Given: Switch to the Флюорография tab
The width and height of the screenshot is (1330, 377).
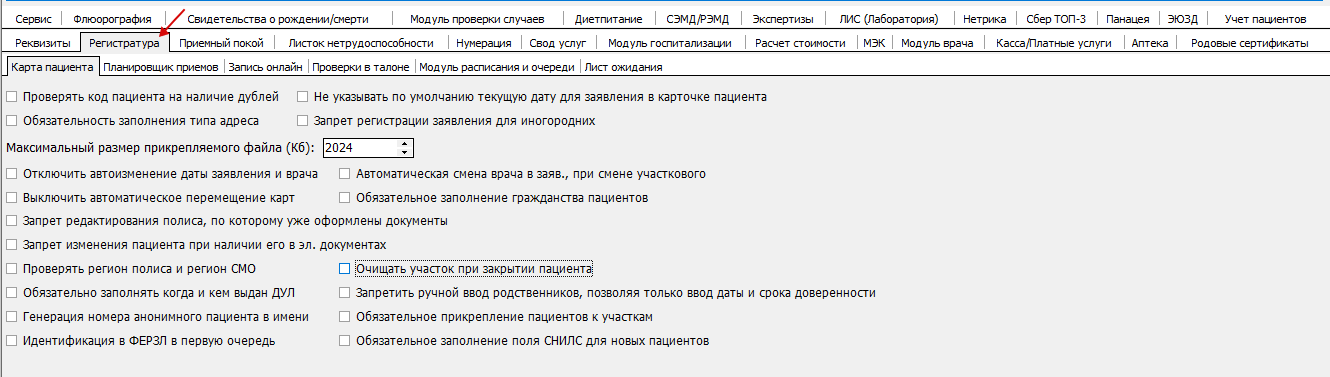Looking at the screenshot, I should [x=113, y=19].
